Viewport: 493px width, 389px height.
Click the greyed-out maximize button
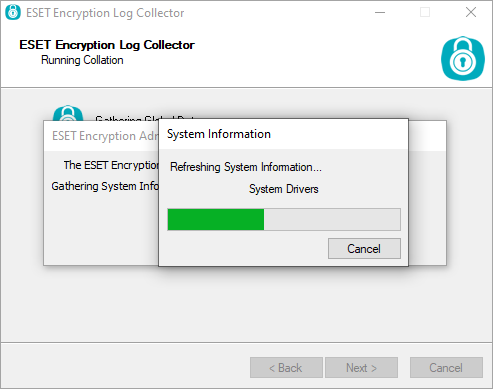point(425,13)
